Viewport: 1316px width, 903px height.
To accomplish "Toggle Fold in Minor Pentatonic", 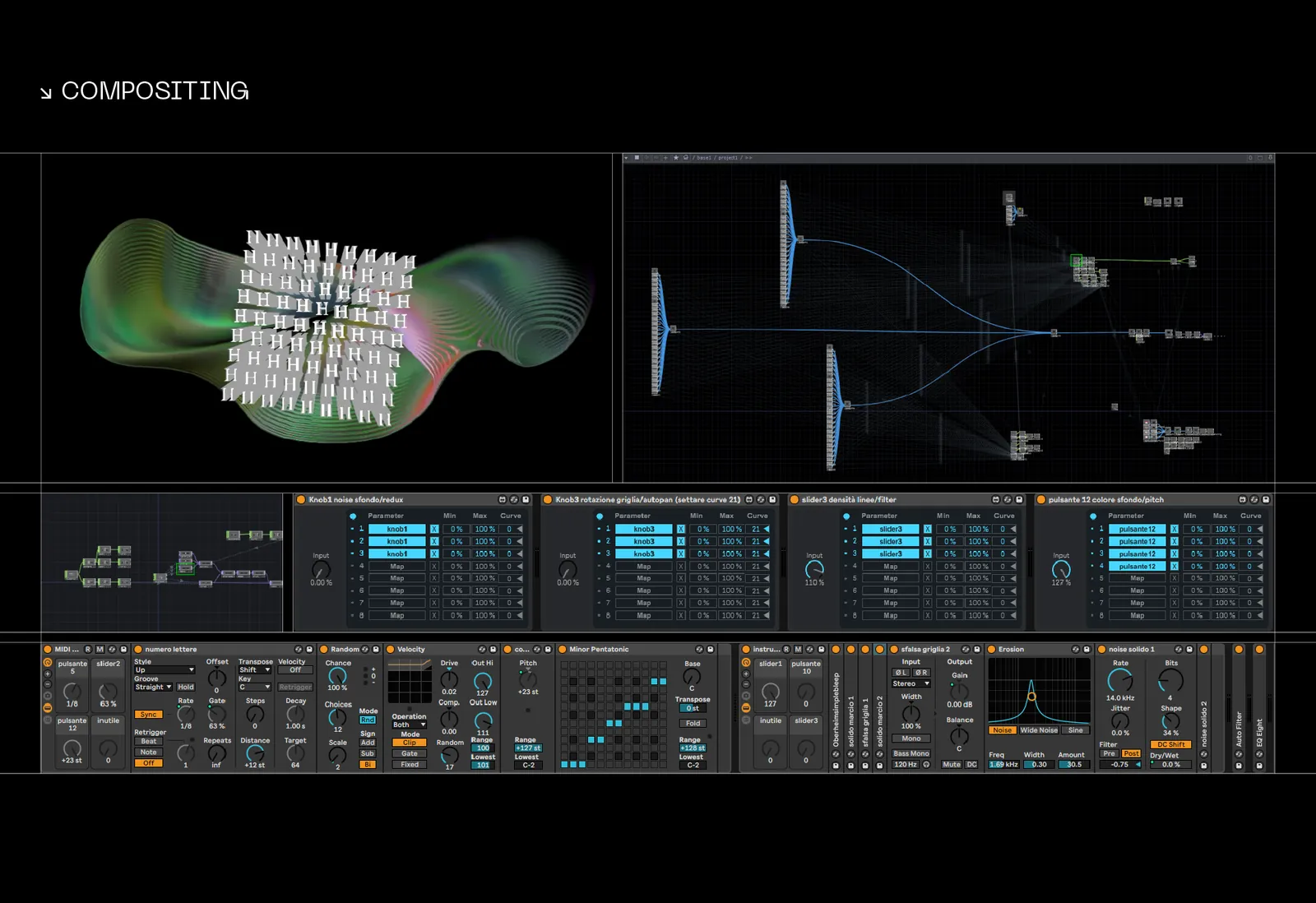I will pos(693,724).
